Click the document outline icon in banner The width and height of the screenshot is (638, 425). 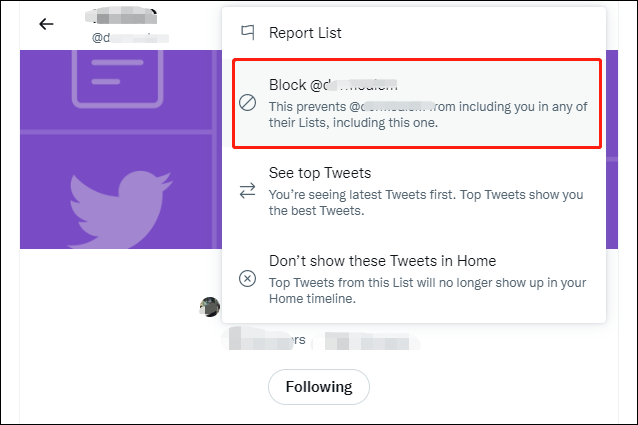118,78
